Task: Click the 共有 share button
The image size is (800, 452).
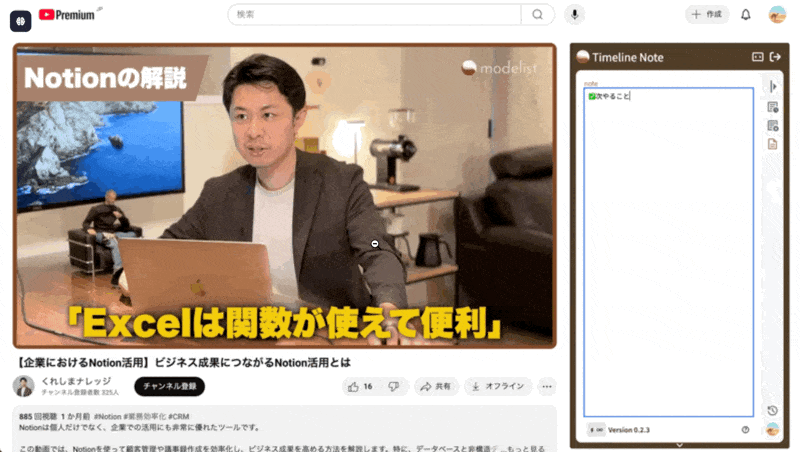Action: (x=435, y=386)
